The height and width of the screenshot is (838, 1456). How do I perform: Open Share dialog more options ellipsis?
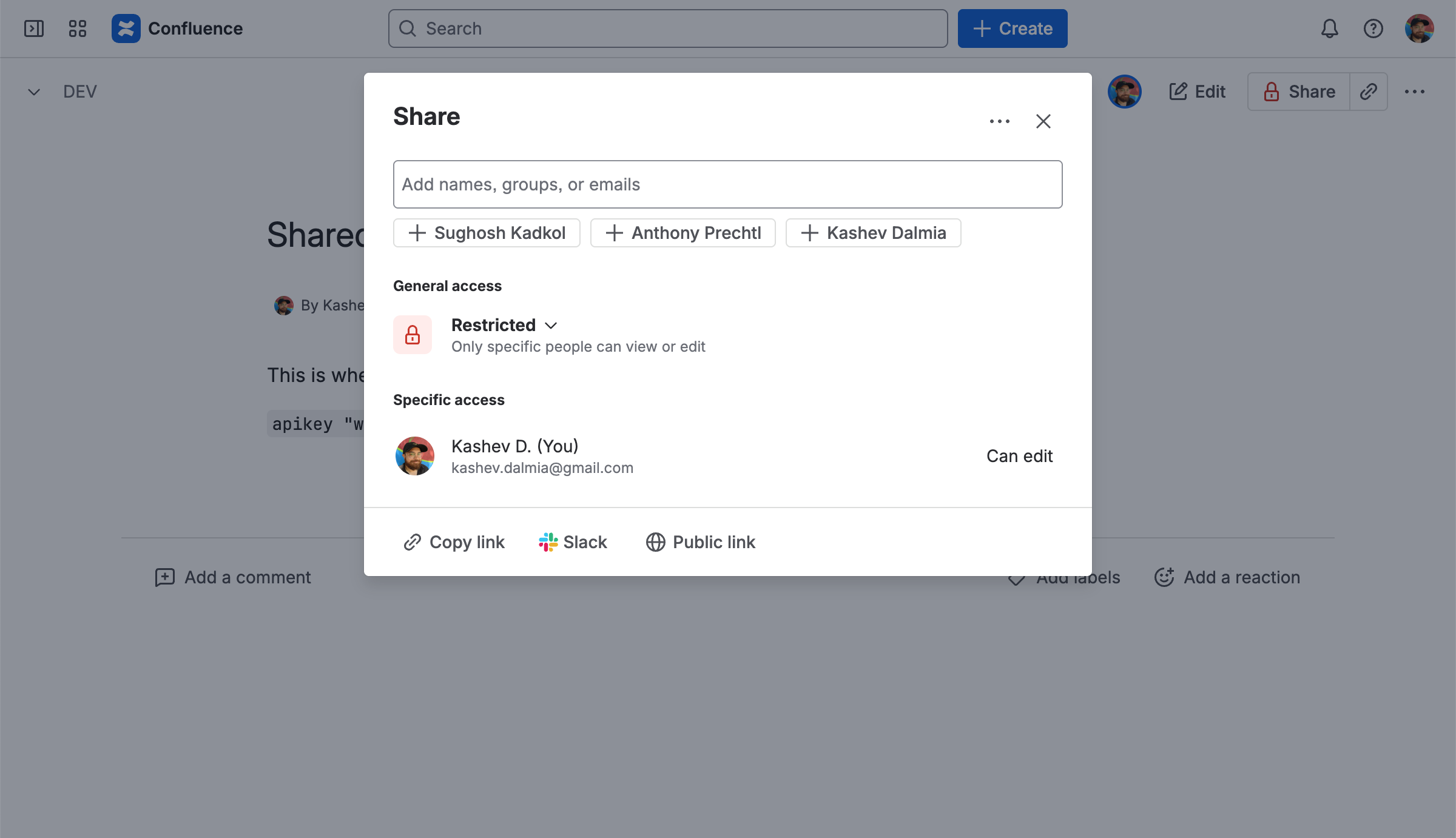pyautogui.click(x=999, y=121)
